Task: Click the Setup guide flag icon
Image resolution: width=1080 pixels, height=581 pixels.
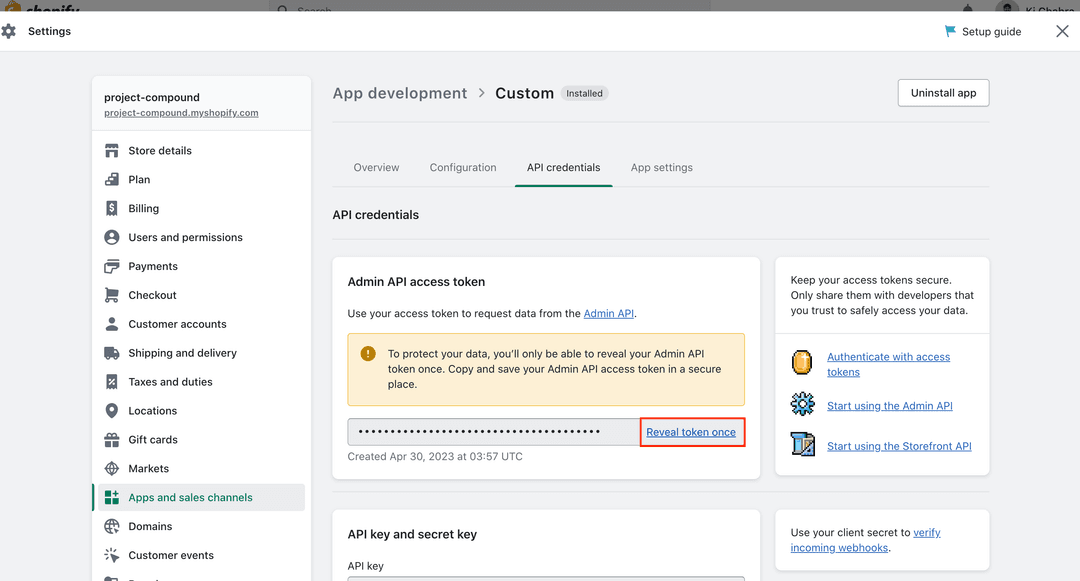Action: [950, 31]
